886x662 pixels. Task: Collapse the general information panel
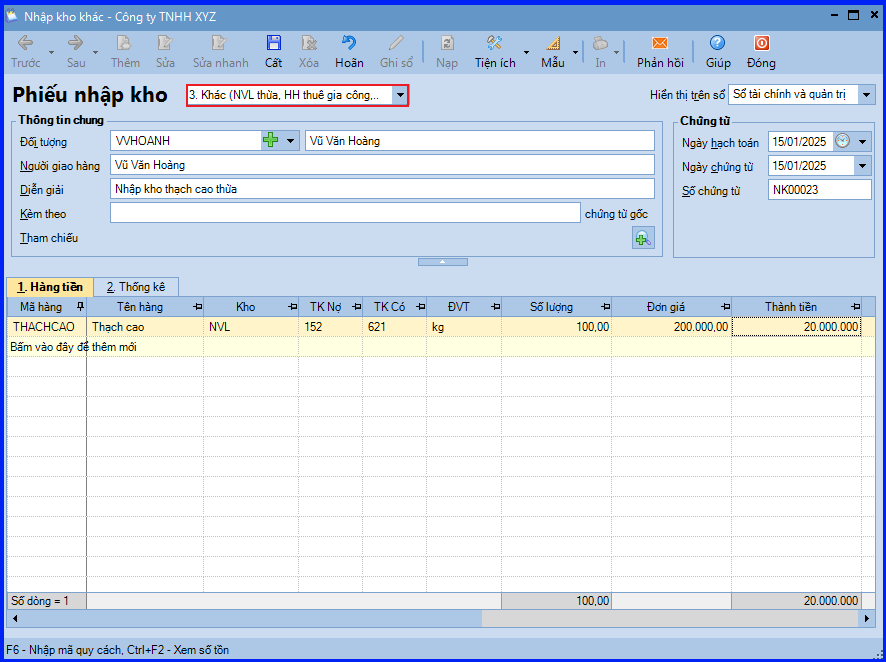[442, 262]
